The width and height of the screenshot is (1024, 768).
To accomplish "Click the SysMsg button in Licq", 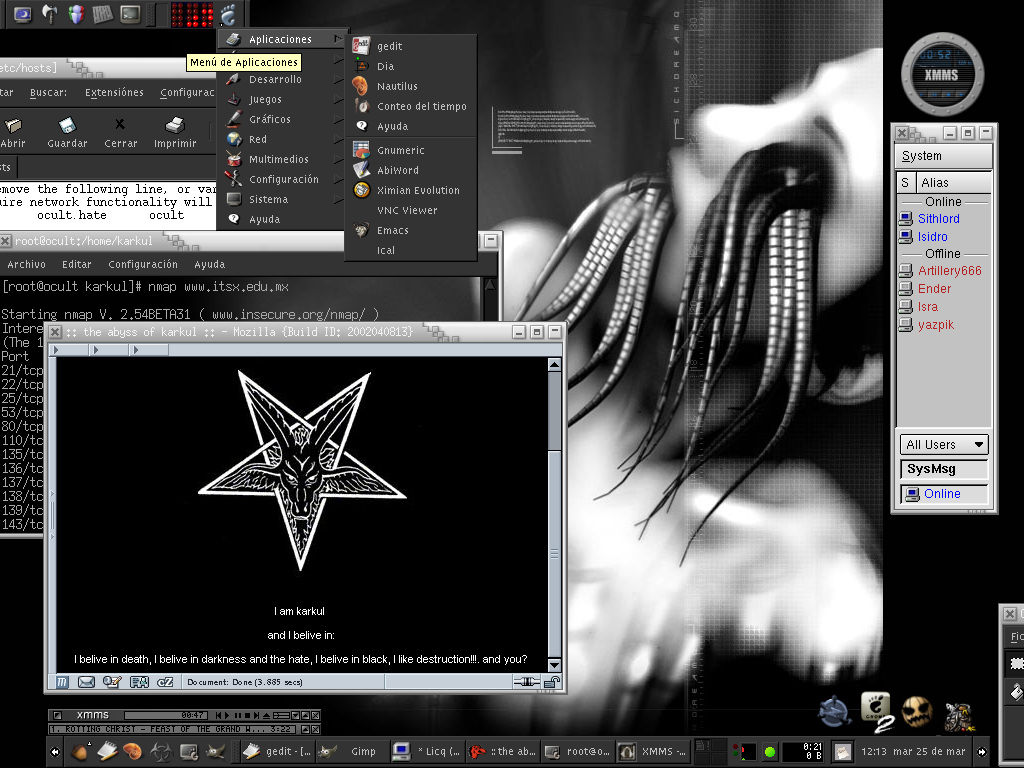I will (944, 469).
